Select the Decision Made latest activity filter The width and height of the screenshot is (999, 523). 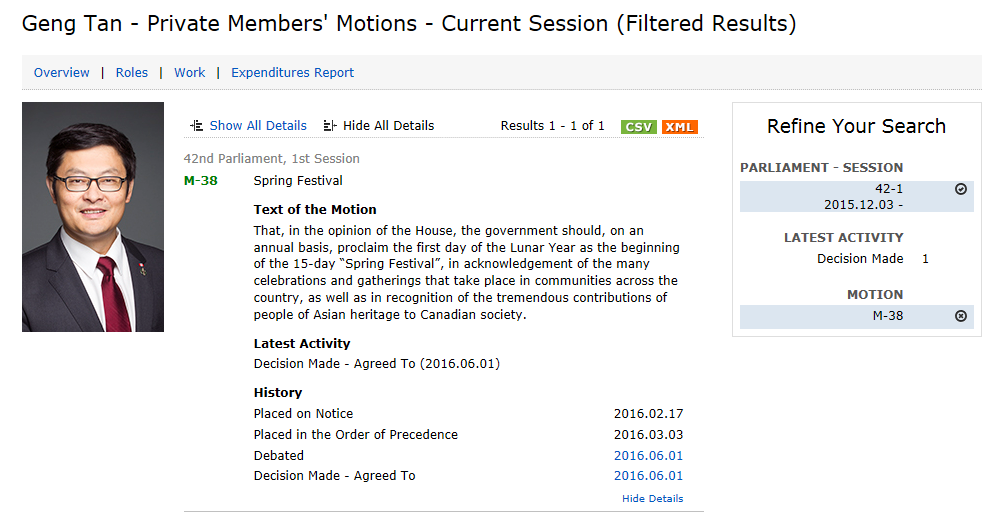click(x=860, y=259)
